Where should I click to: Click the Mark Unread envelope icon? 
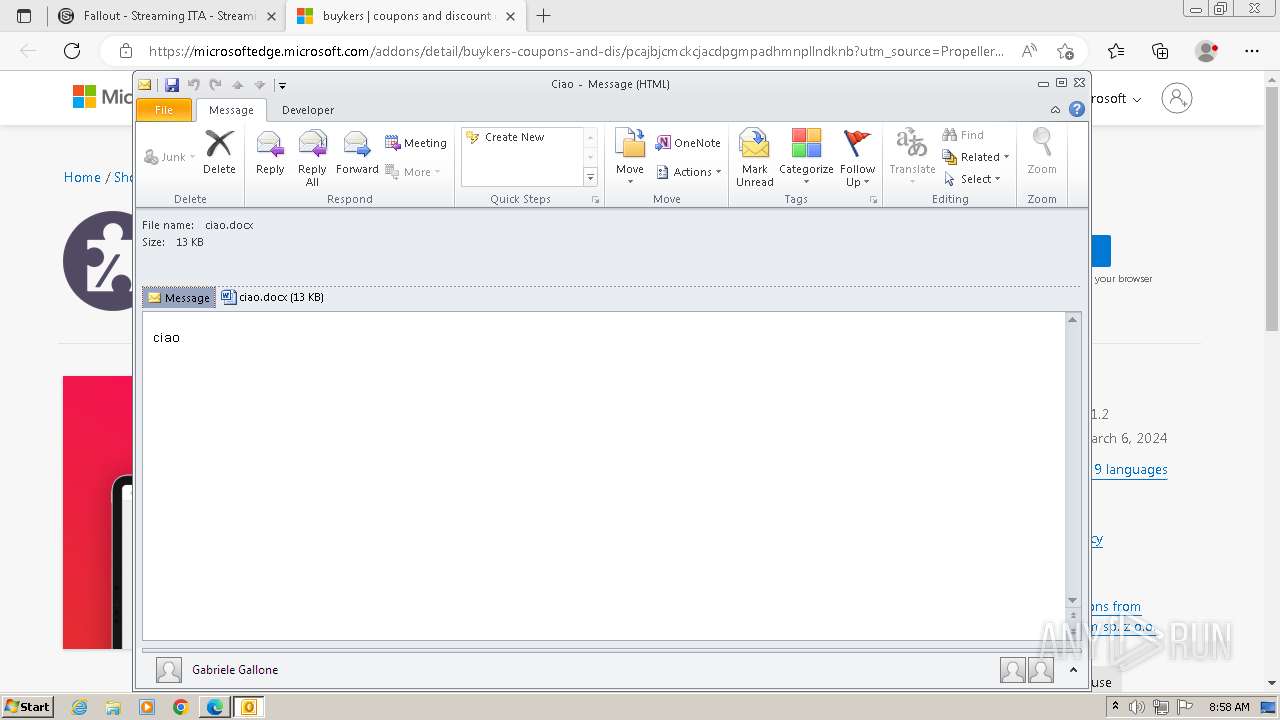[x=755, y=158]
